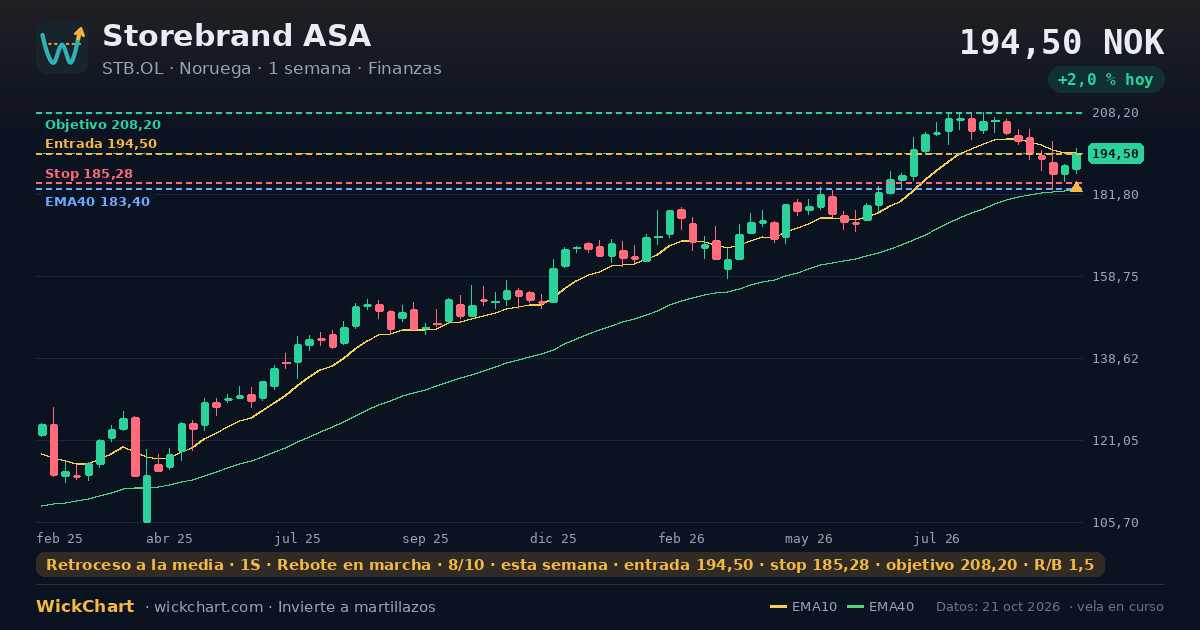Click the EMA40 183,40 label
Screen dimensions: 1200x630
click(x=97, y=202)
